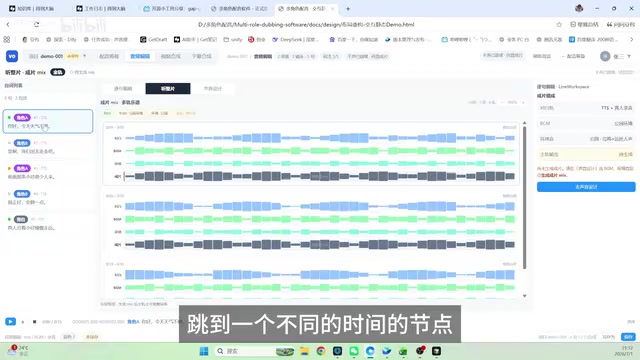Open the unity bookmarks folder
Viewport: 640px width, 360px height.
pyautogui.click(x=233, y=40)
